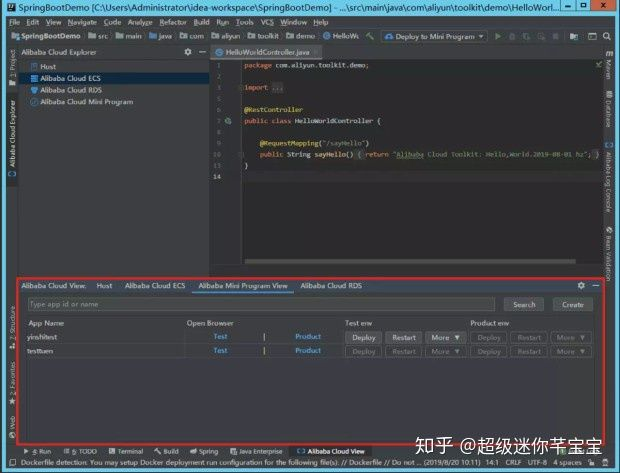Click the app id search field
This screenshot has height=473, width=620.
pyautogui.click(x=260, y=304)
